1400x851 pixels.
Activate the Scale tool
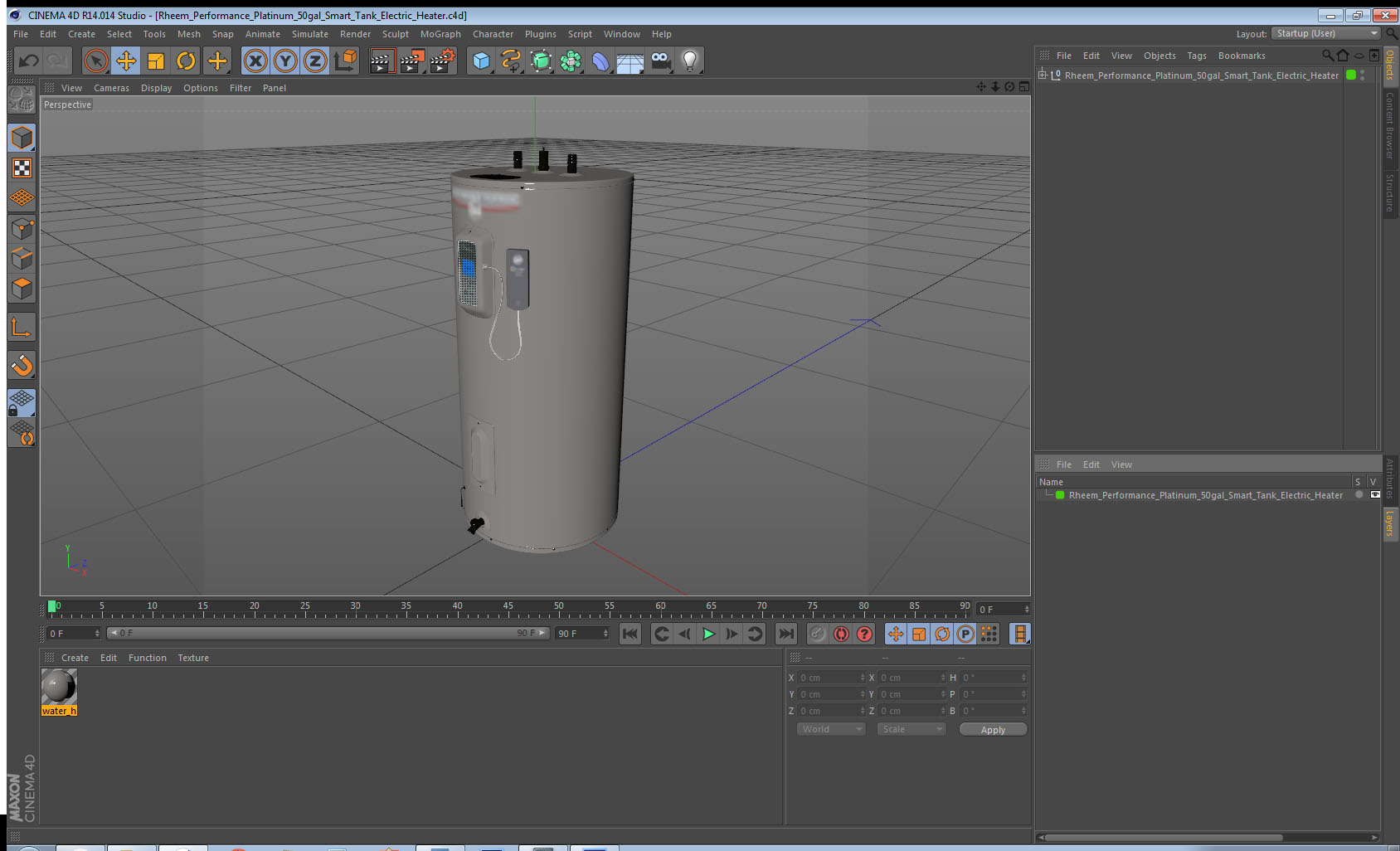pos(156,61)
